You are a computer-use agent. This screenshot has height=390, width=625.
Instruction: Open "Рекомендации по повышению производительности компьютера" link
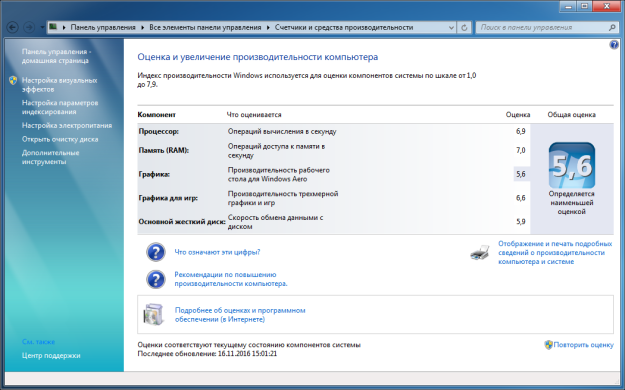(231, 279)
